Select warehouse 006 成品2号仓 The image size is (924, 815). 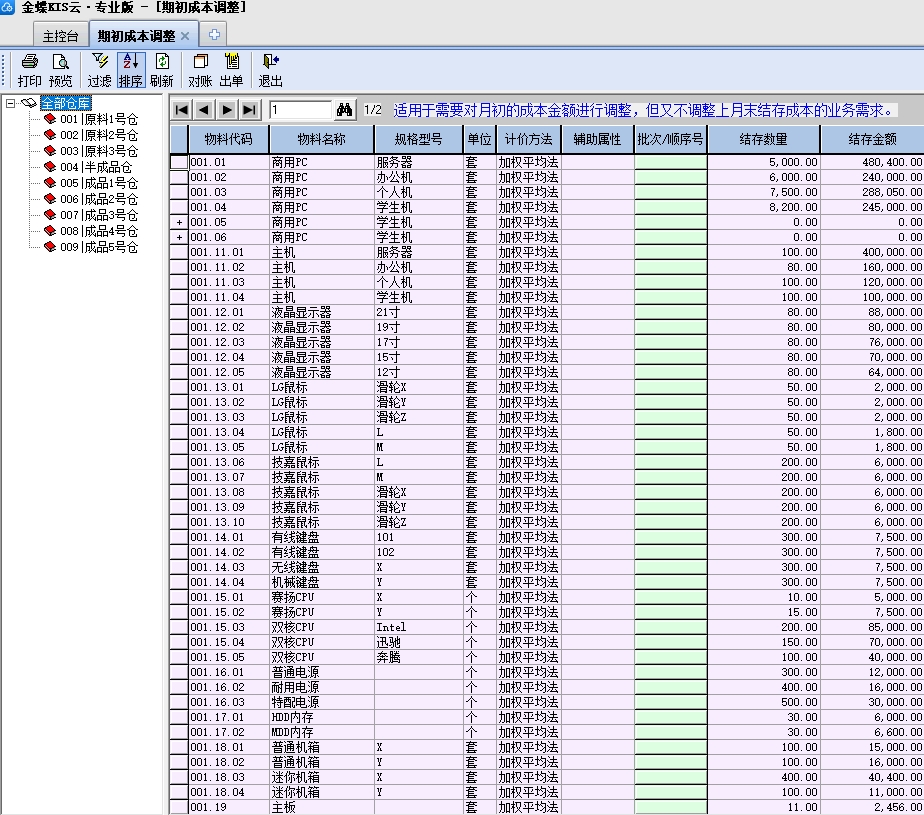pos(99,199)
